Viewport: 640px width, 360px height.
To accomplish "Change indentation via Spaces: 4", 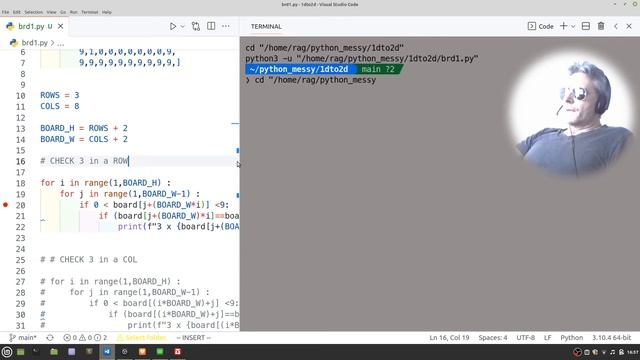I will (x=493, y=338).
